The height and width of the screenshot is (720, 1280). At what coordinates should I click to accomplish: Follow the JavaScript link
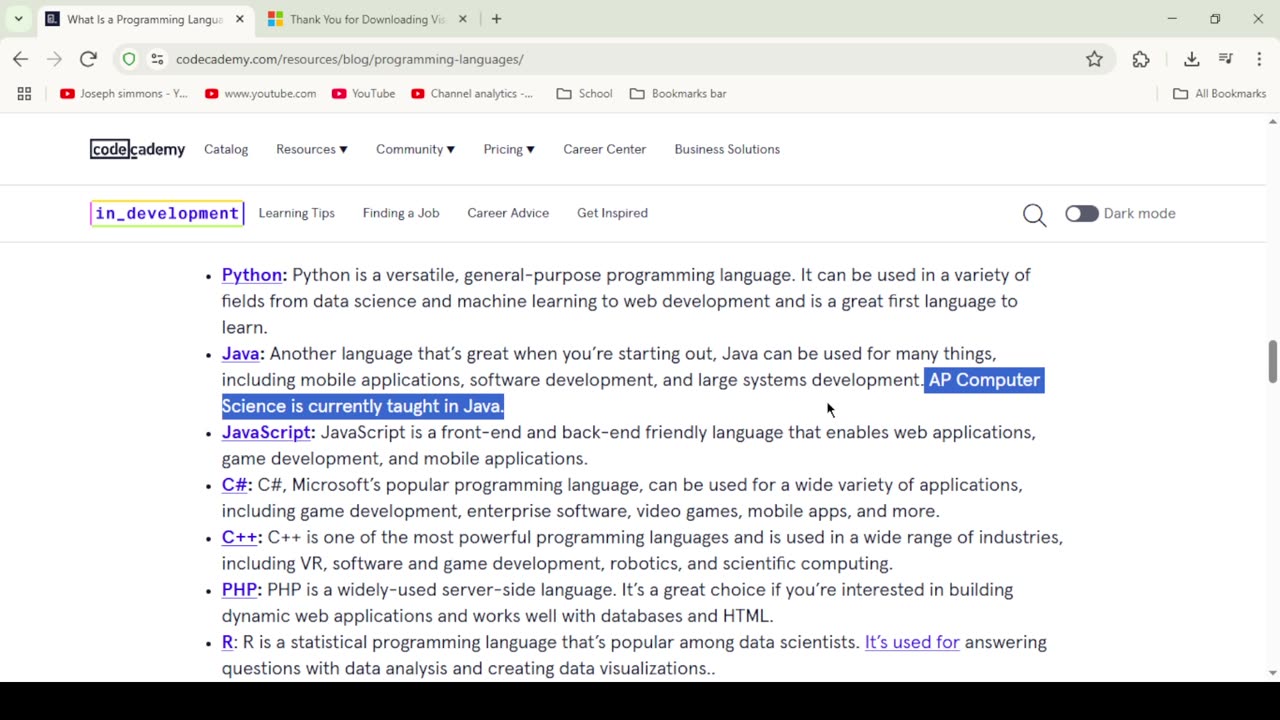point(266,432)
